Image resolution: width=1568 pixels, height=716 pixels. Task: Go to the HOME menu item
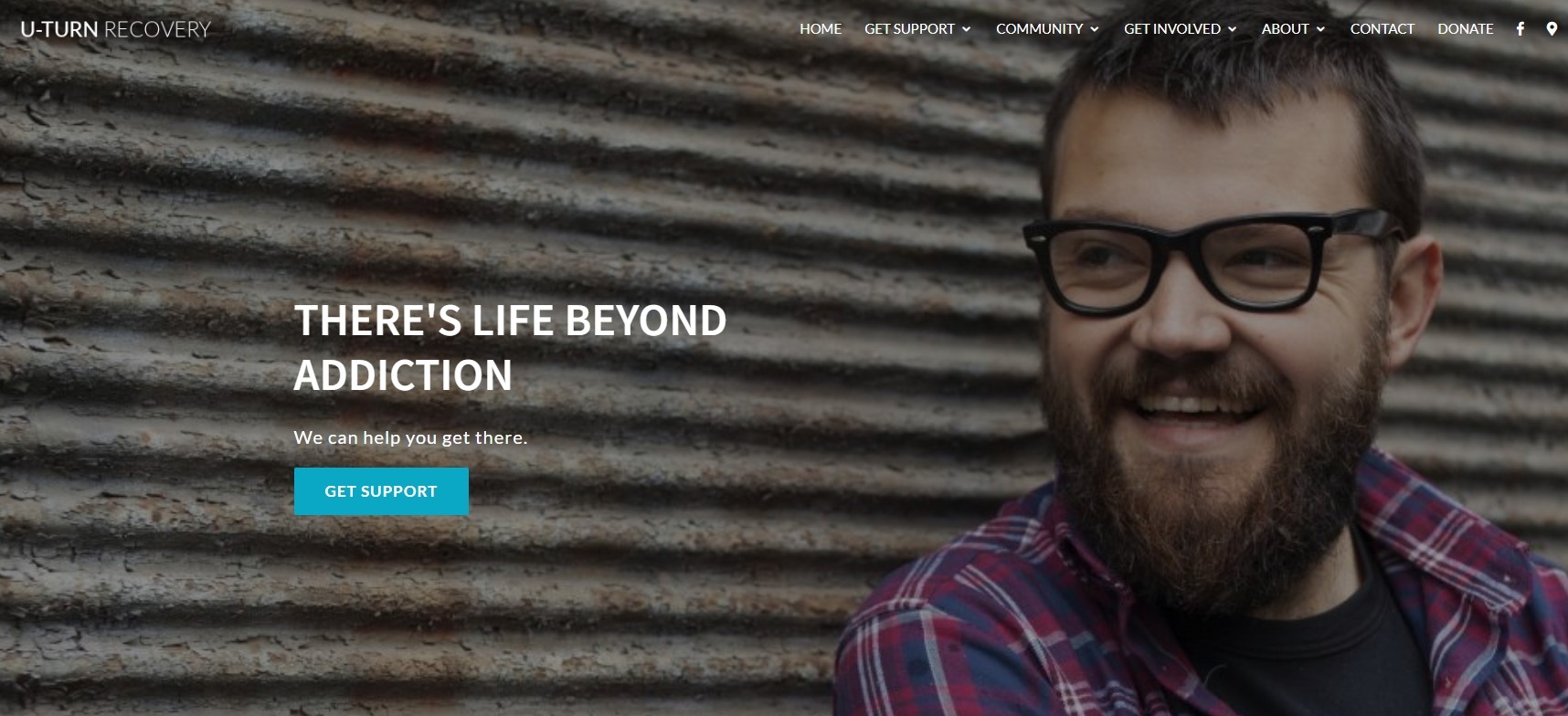click(821, 28)
